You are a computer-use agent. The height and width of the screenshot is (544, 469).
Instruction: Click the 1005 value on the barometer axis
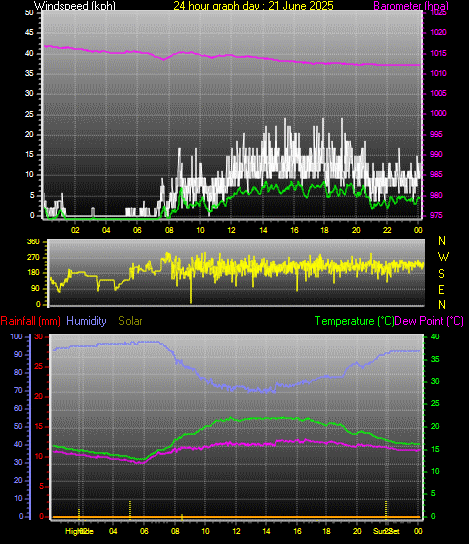pyautogui.click(x=438, y=93)
